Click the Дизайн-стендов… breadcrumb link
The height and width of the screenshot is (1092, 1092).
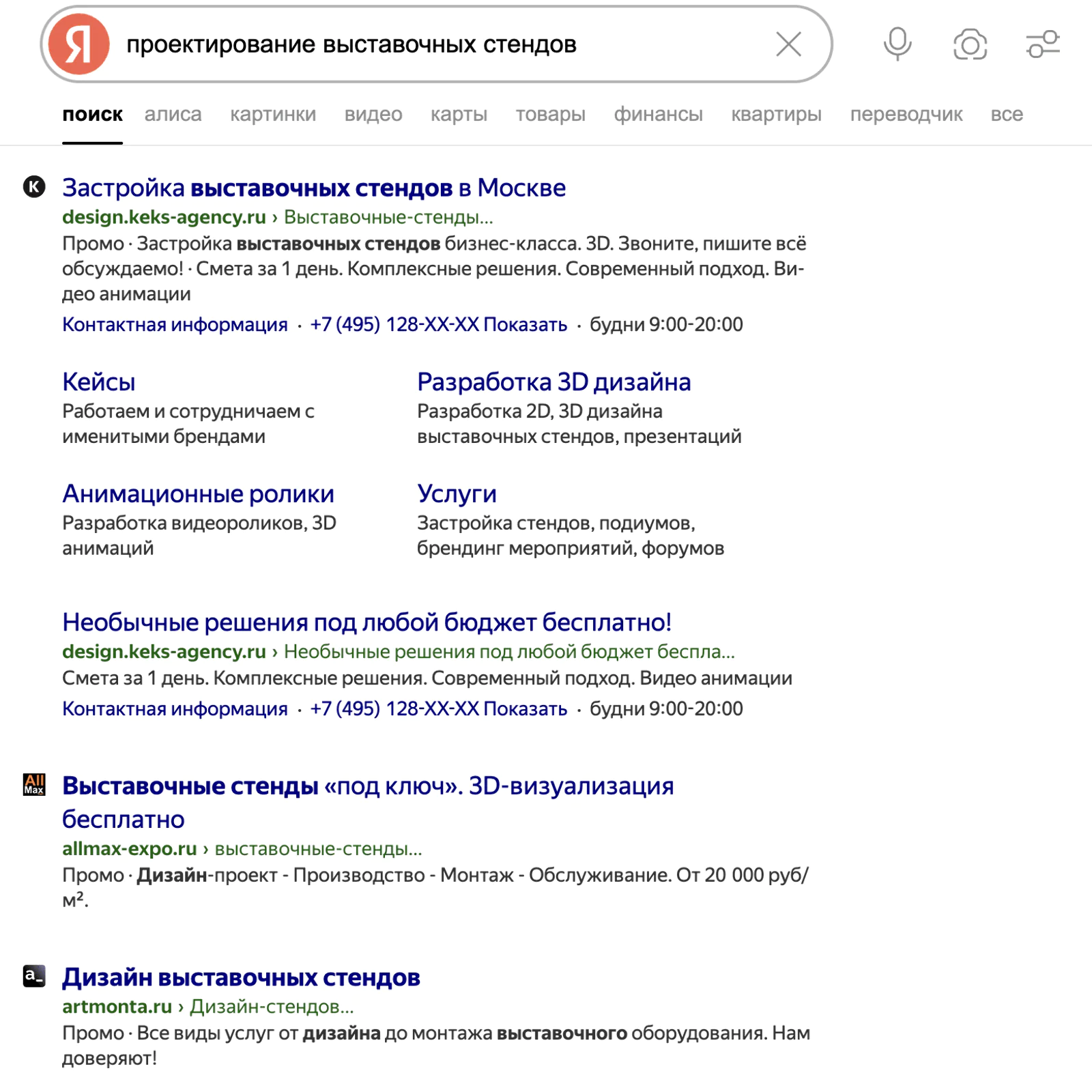tap(272, 1007)
